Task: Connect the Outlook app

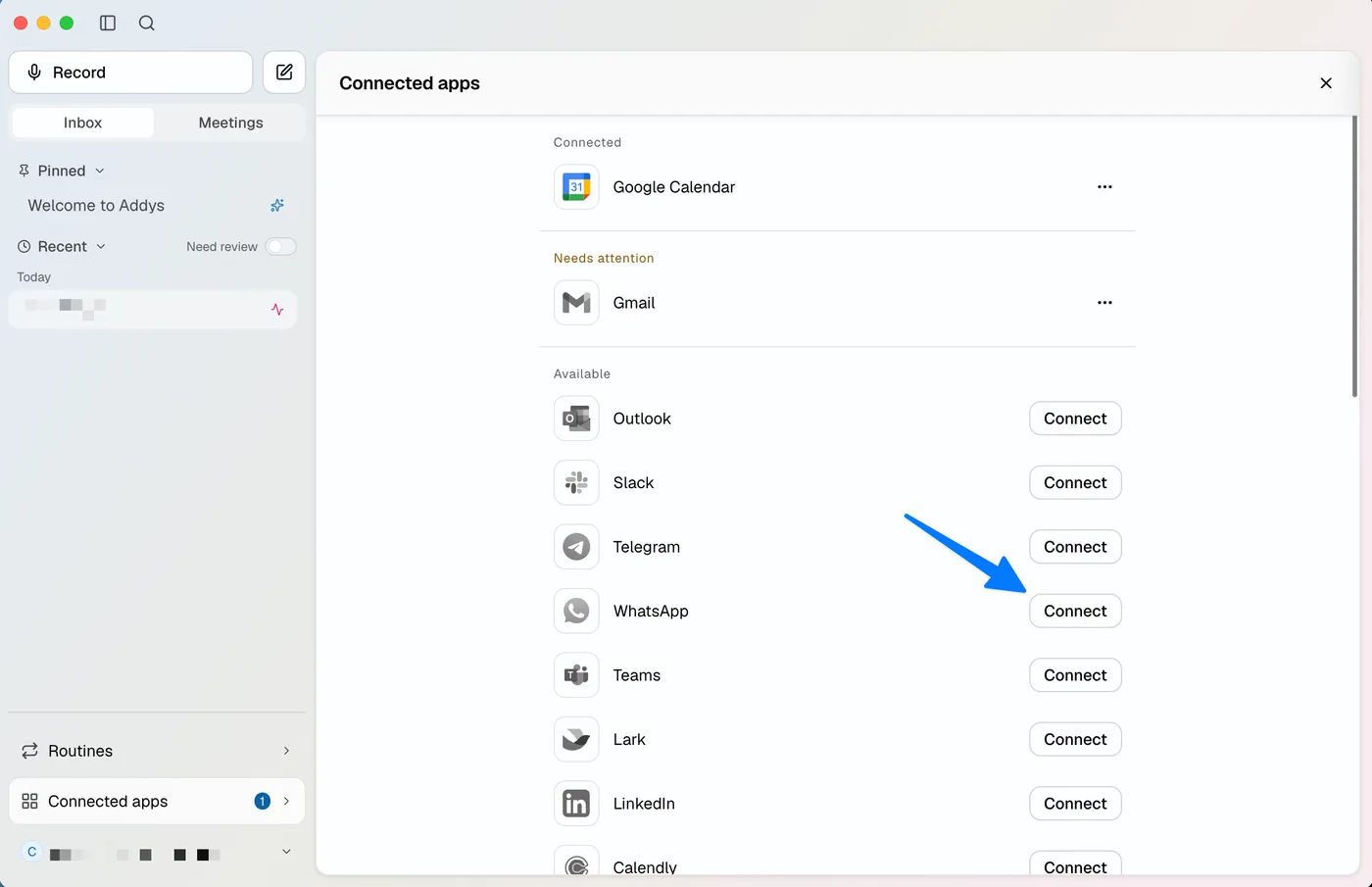Action: pyautogui.click(x=1075, y=419)
